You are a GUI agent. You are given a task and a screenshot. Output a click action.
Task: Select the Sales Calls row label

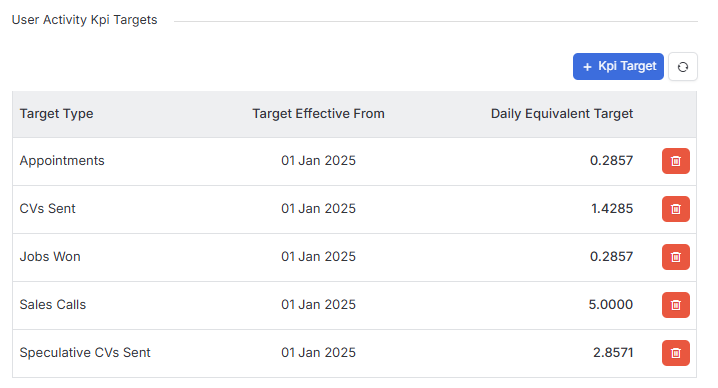pyautogui.click(x=53, y=305)
